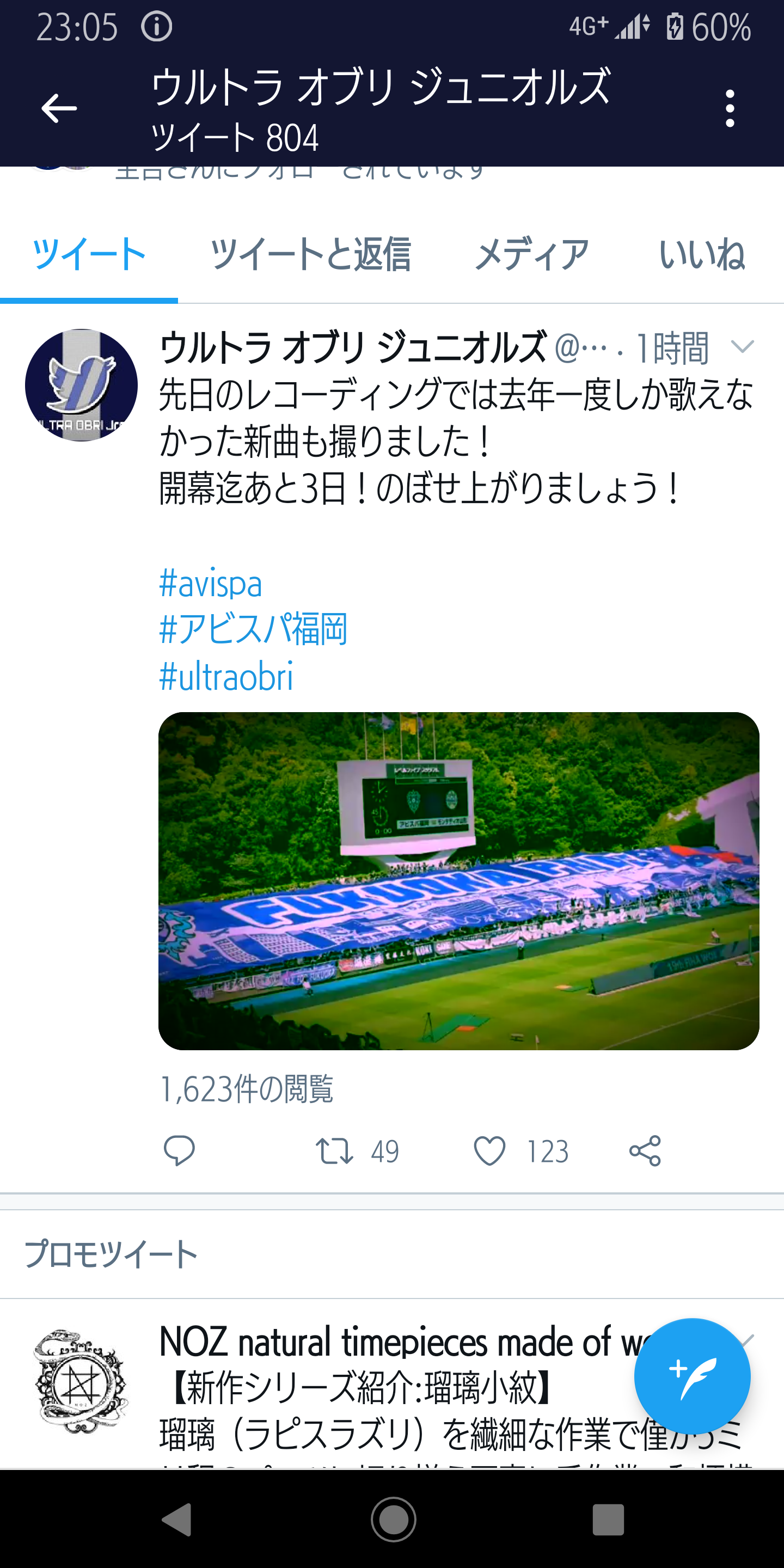784x1568 pixels.
Task: Compose new tweet with floating button
Action: (692, 1376)
